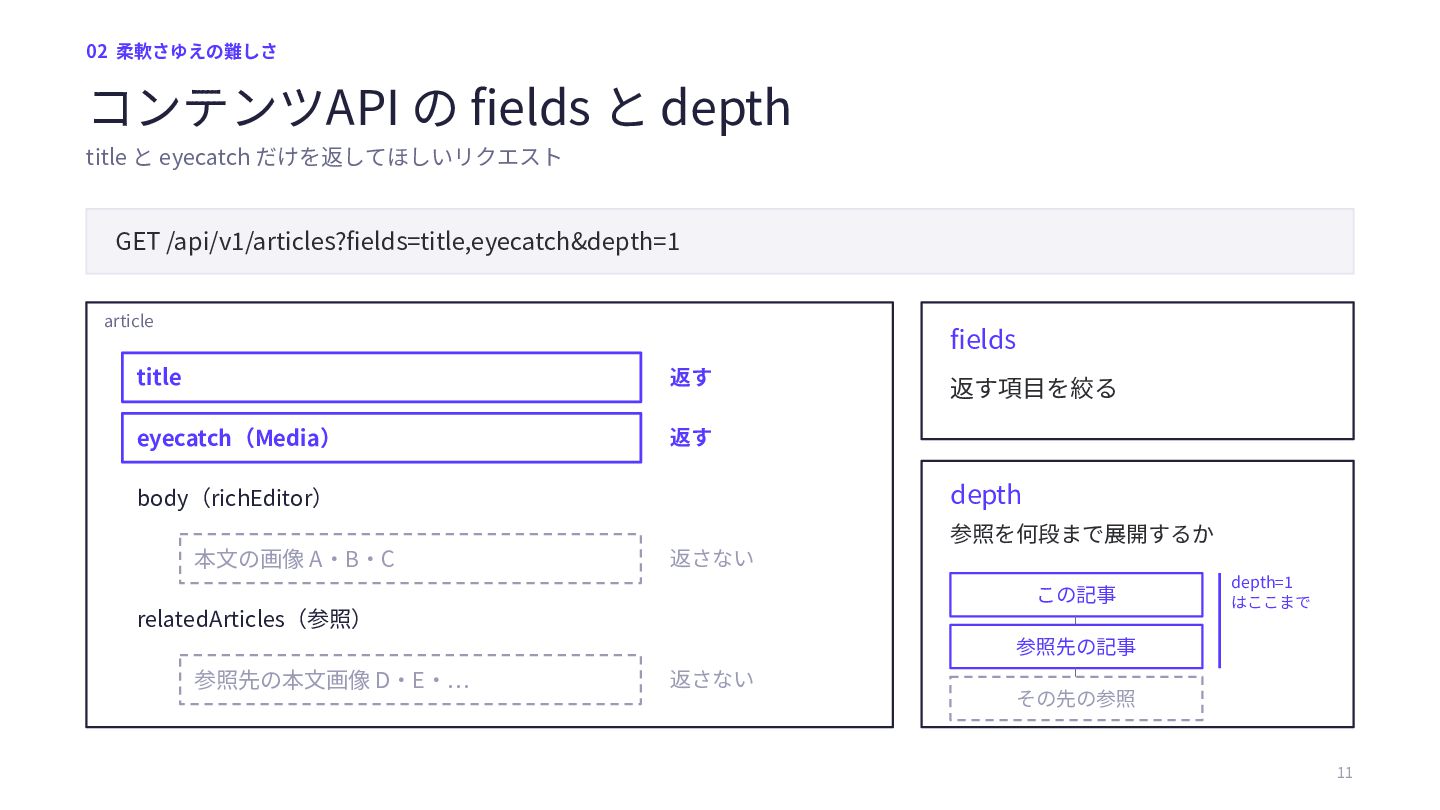
Task: Click the depth heading in right panel
Action: point(986,494)
